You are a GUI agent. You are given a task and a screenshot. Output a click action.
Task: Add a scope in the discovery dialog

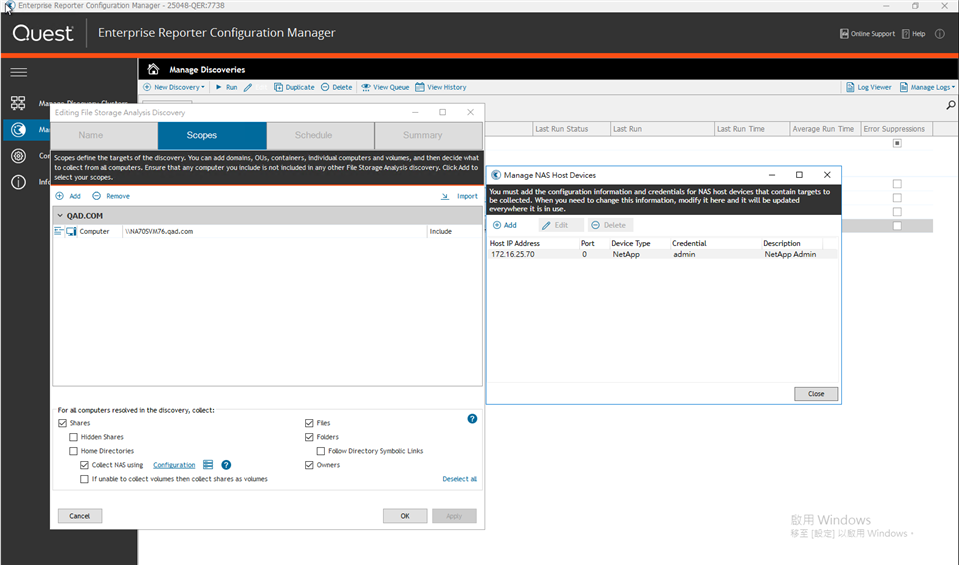(x=68, y=196)
